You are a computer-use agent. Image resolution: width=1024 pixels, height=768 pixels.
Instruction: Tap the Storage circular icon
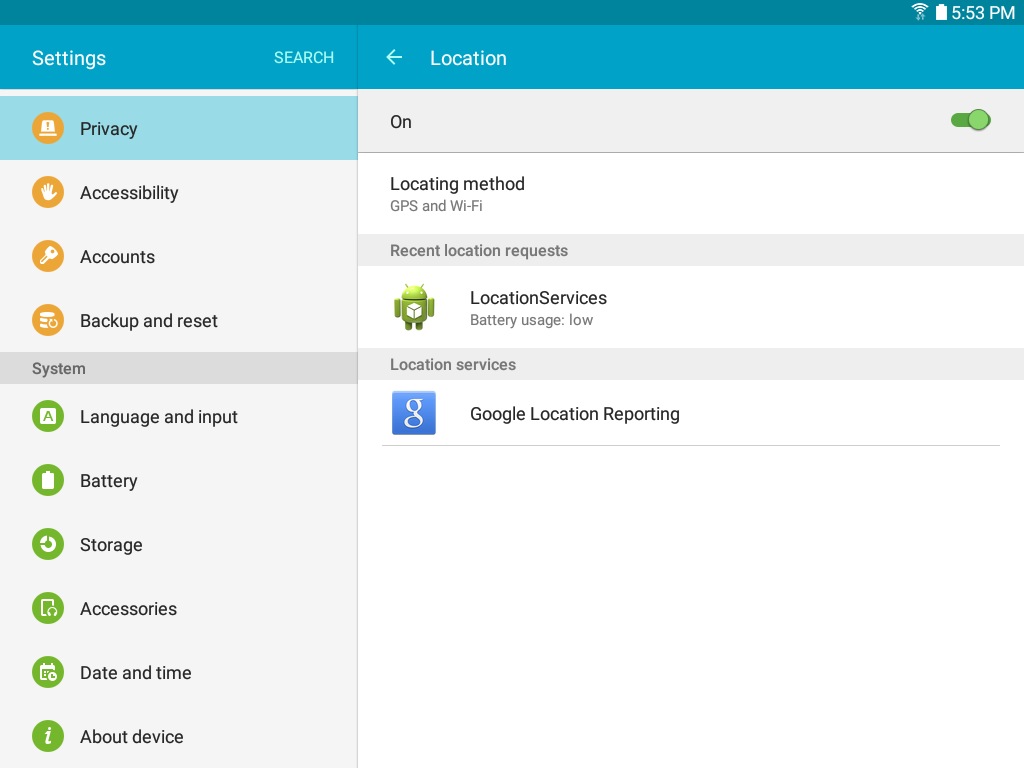coord(48,544)
